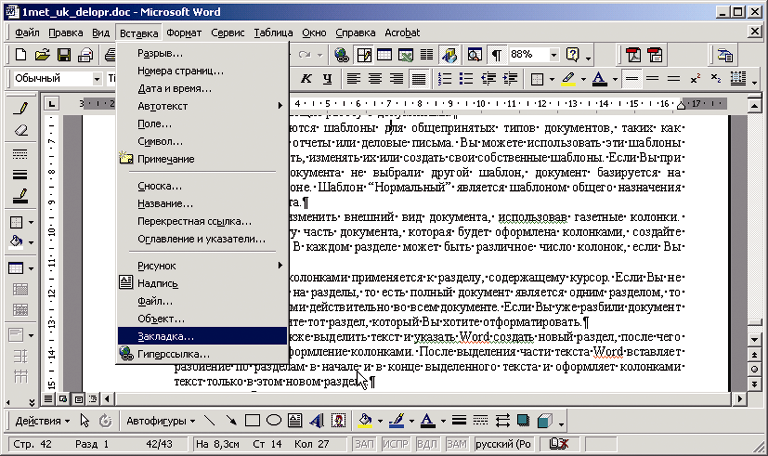Toggle bulleted list

(466, 78)
